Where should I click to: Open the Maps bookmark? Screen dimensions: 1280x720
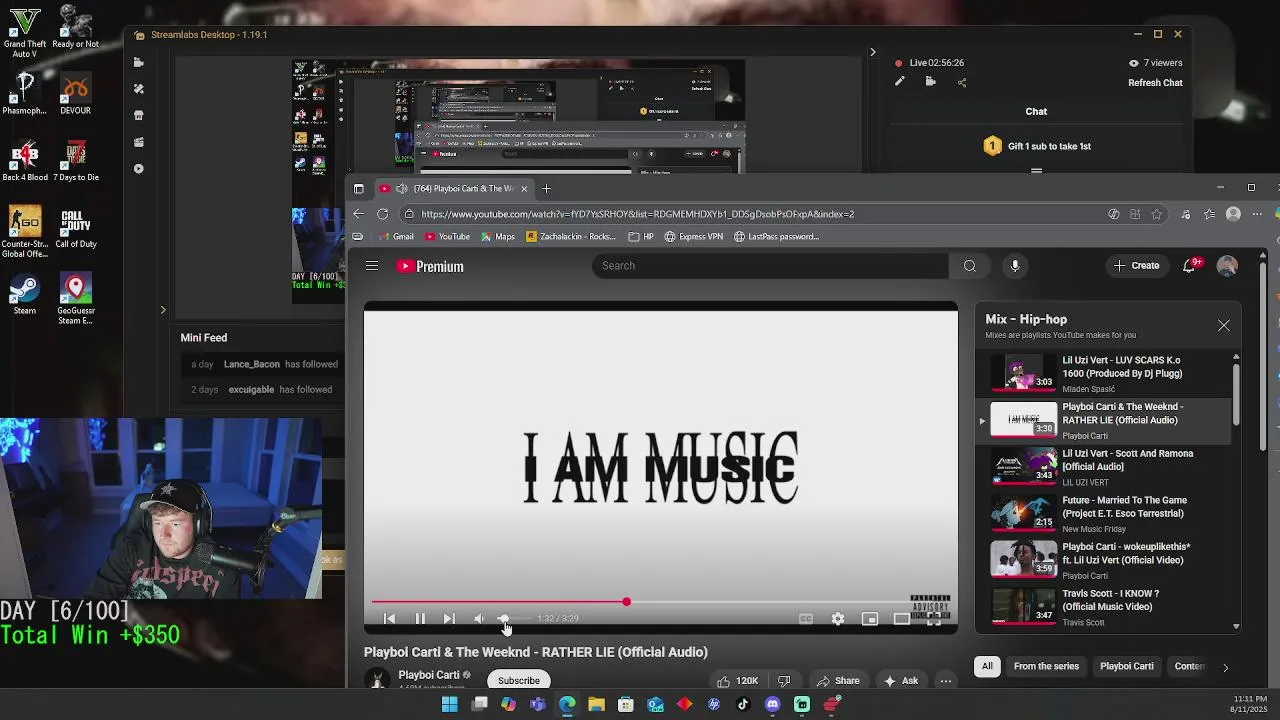tap(498, 237)
